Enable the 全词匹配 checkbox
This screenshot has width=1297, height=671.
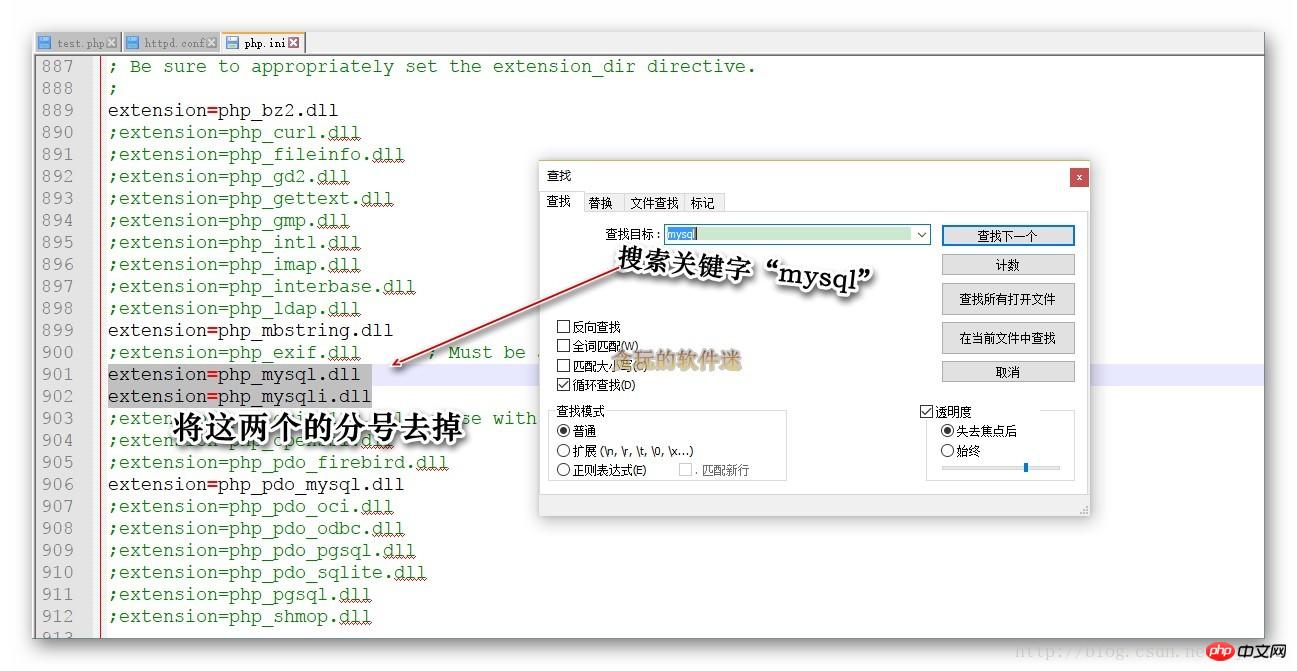564,346
